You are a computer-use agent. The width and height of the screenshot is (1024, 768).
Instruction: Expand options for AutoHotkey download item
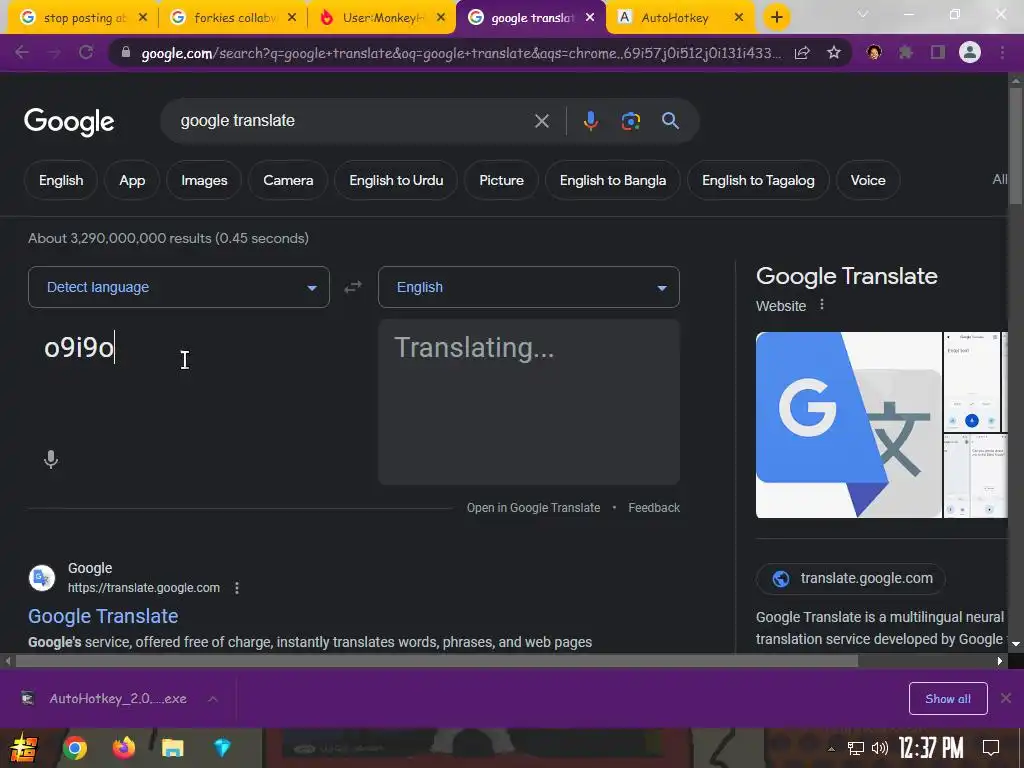click(213, 699)
